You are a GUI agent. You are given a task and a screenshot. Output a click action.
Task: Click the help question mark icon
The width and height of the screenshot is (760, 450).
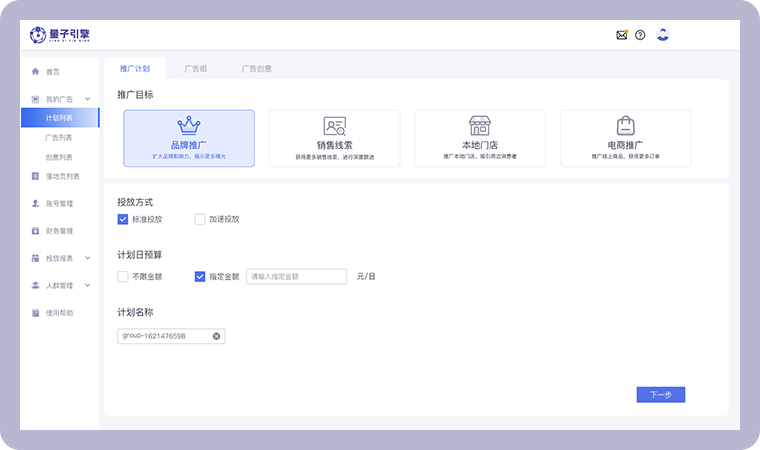coord(640,35)
